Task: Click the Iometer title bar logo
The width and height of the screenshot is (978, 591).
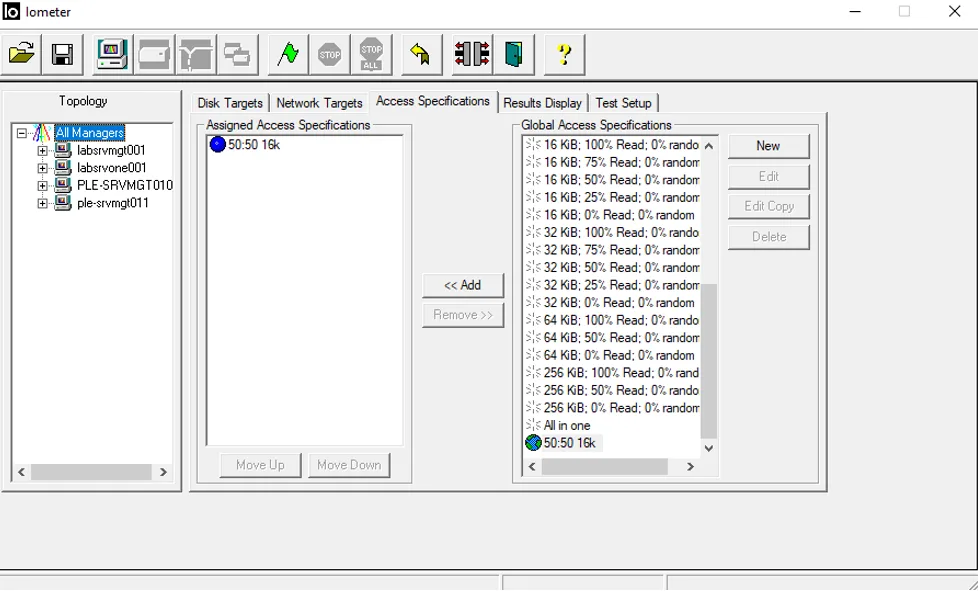Action: pyautogui.click(x=11, y=11)
